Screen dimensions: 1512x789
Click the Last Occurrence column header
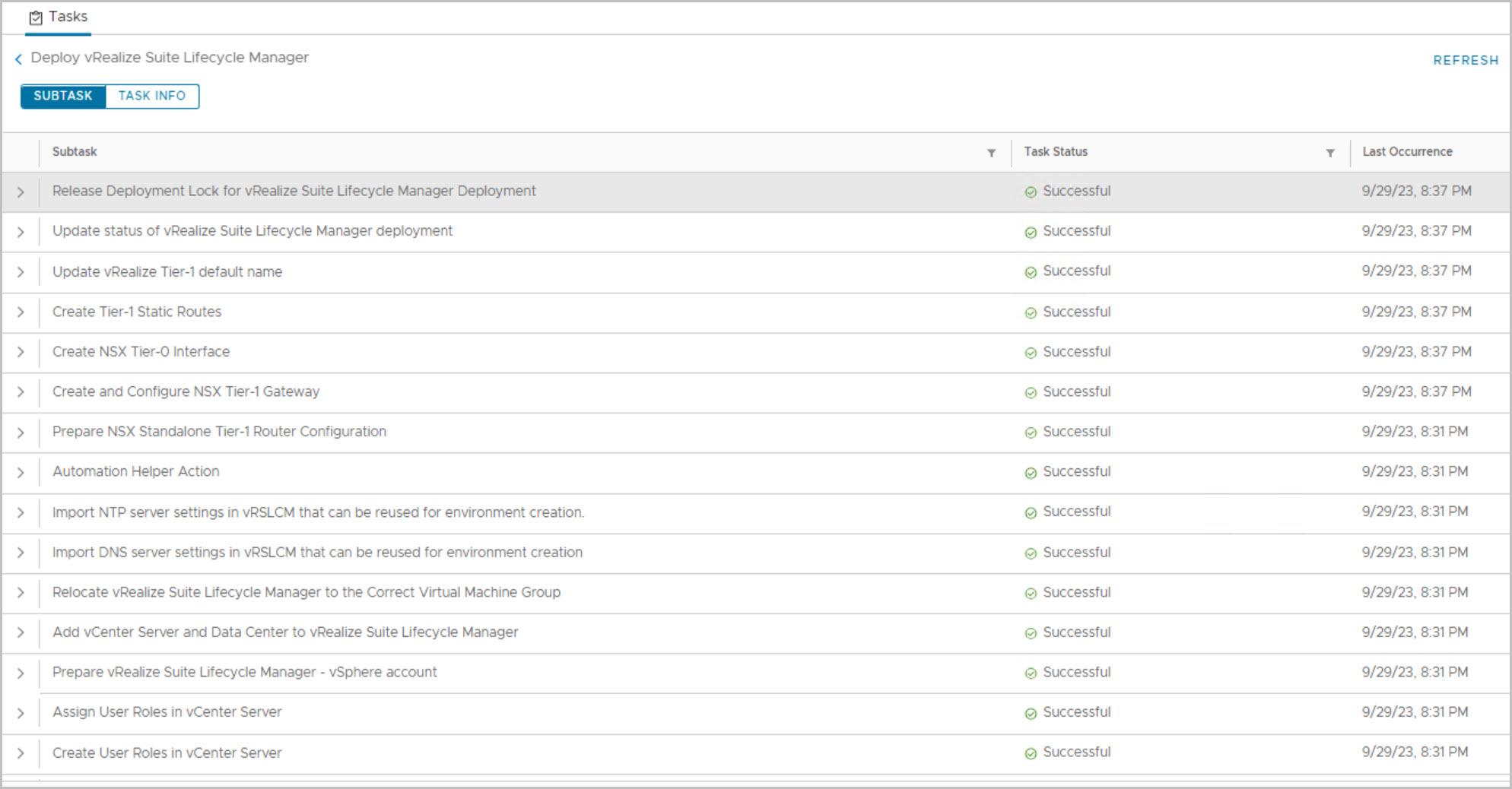pyautogui.click(x=1406, y=152)
